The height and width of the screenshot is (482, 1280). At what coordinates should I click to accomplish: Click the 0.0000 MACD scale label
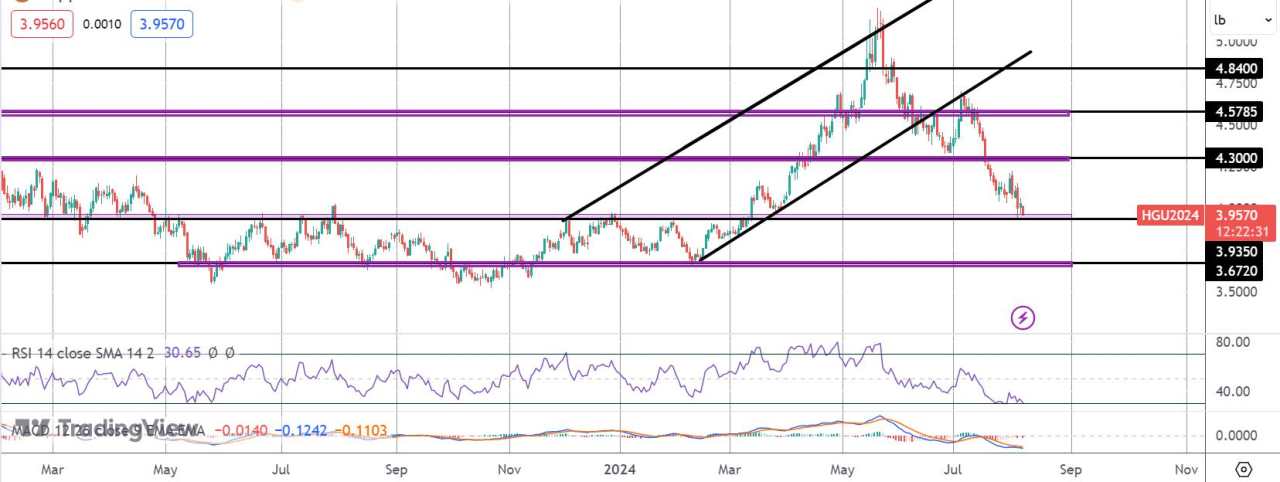1236,436
